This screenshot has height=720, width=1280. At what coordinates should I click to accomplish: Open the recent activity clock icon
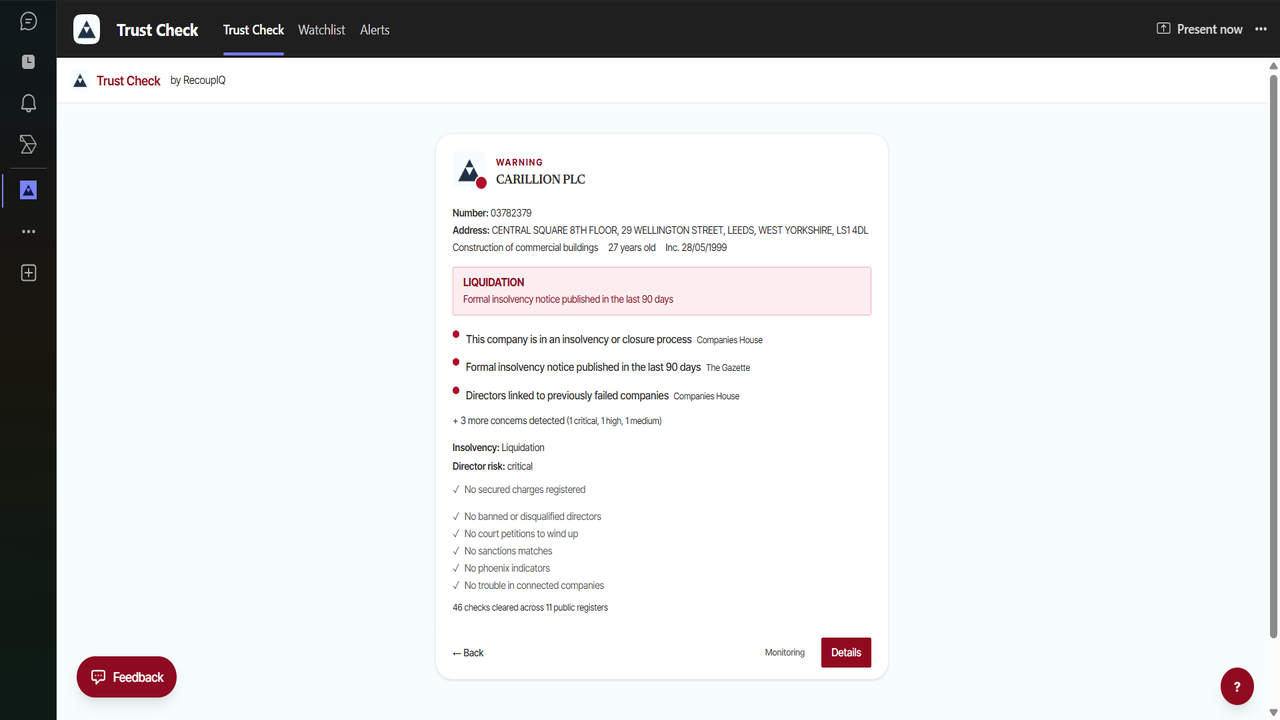click(28, 62)
